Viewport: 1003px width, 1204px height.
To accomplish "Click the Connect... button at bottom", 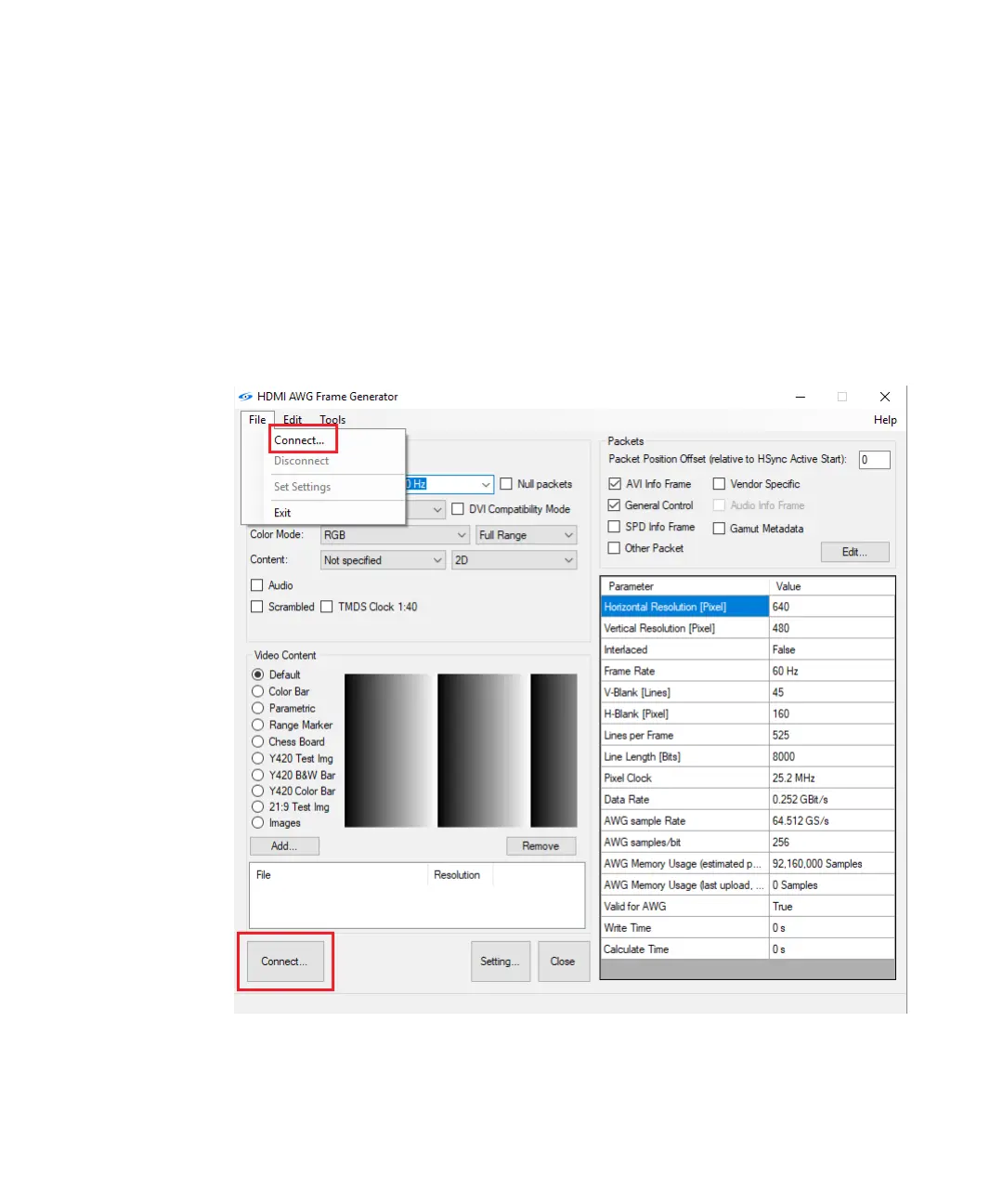I will [x=284, y=962].
